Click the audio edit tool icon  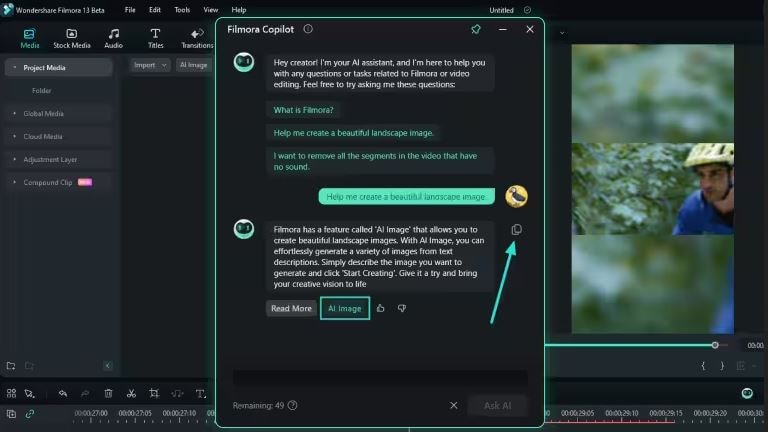pos(177,393)
